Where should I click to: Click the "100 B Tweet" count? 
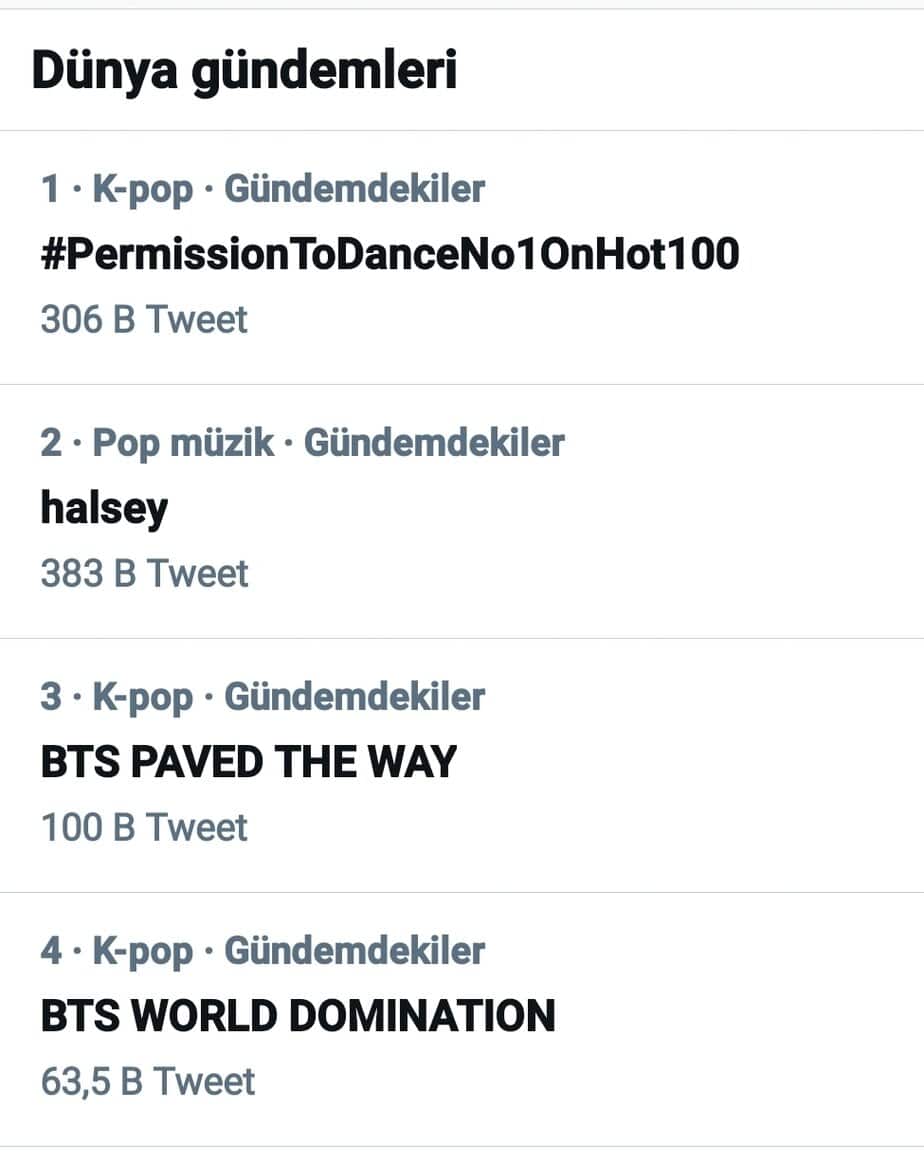(144, 828)
